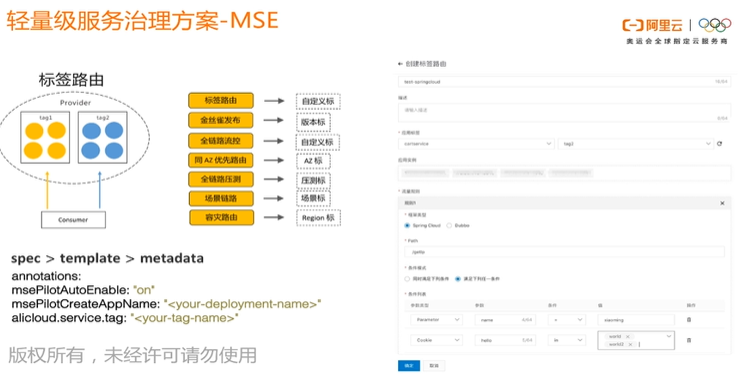Click the Consumer box in diagram
Viewport: 744px width, 374px height.
pos(73,220)
